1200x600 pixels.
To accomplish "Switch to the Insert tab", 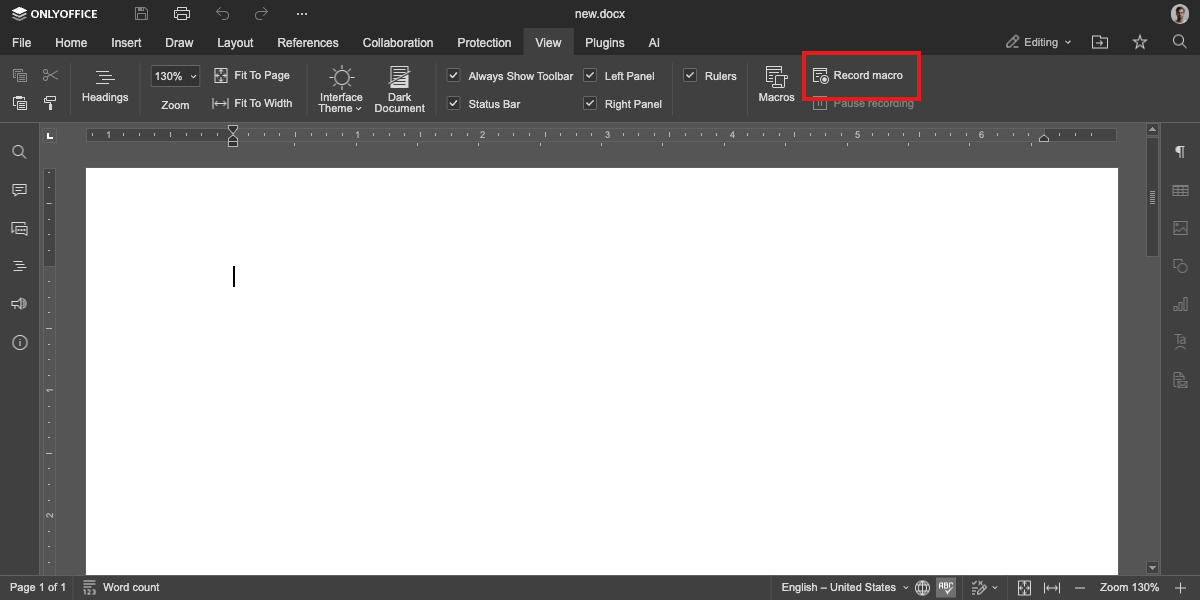I will coord(126,43).
